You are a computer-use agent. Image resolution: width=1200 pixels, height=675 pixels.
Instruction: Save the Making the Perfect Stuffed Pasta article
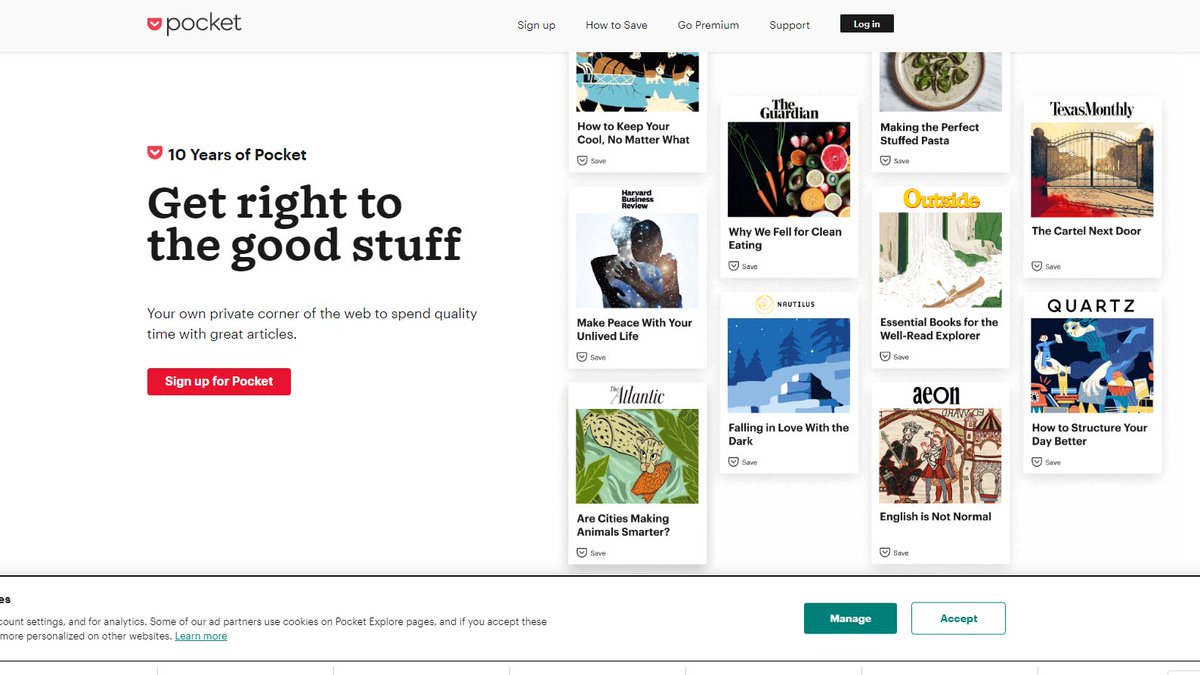[x=895, y=161]
